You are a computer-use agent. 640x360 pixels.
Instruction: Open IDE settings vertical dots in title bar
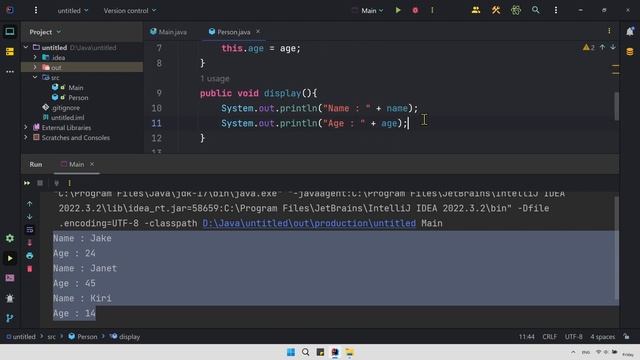[x=556, y=10]
